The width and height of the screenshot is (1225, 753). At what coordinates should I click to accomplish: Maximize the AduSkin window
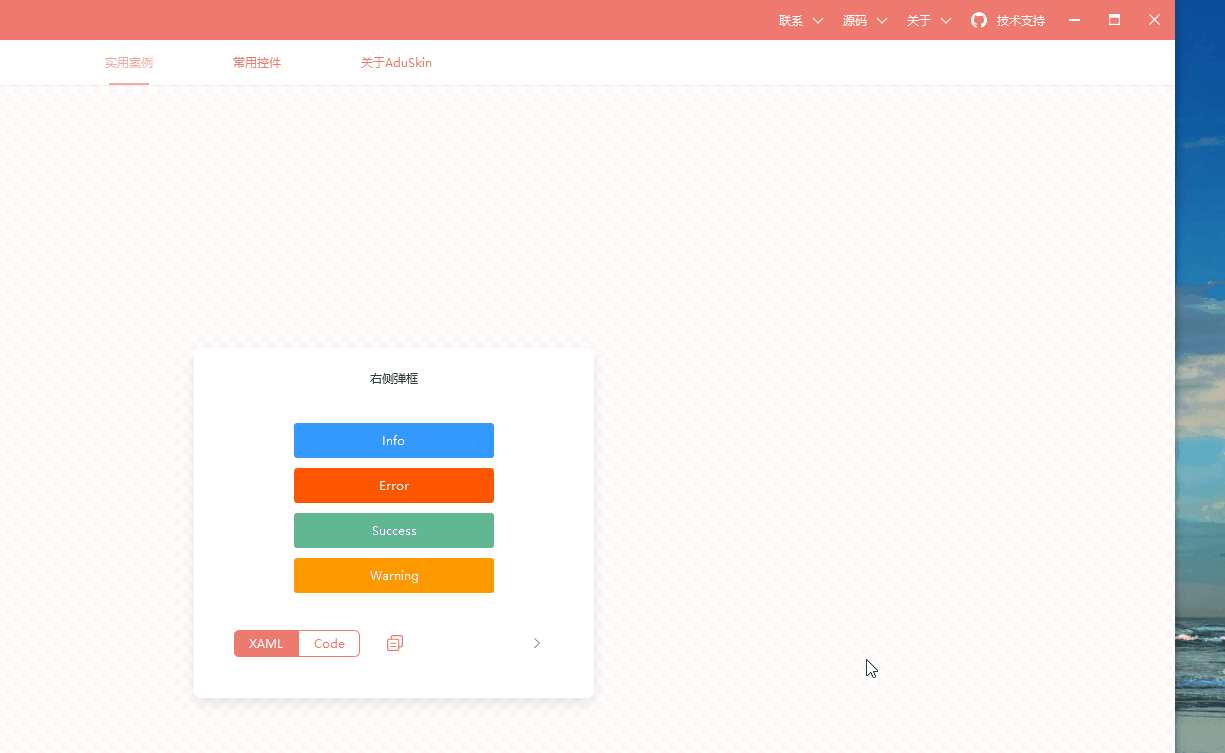pyautogui.click(x=1114, y=20)
